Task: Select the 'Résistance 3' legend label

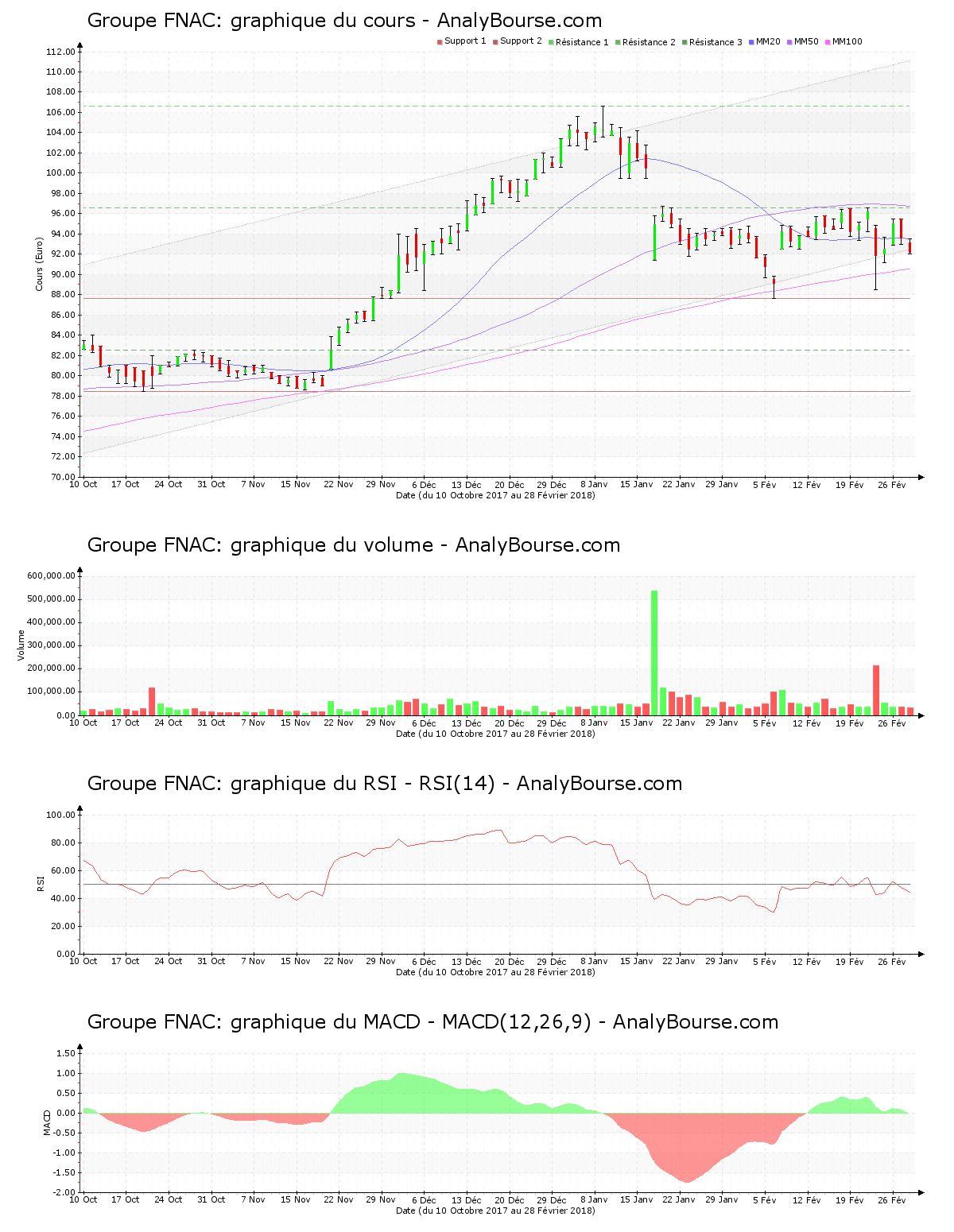Action: (715, 42)
